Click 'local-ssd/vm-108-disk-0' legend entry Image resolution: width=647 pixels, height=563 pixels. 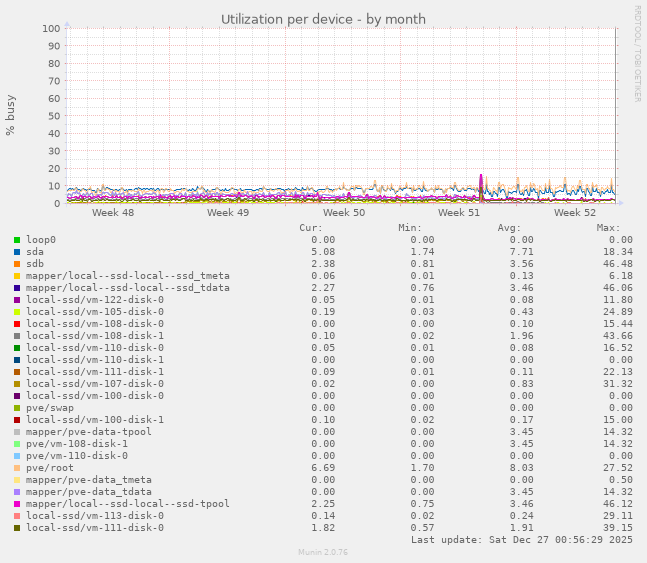coord(95,324)
